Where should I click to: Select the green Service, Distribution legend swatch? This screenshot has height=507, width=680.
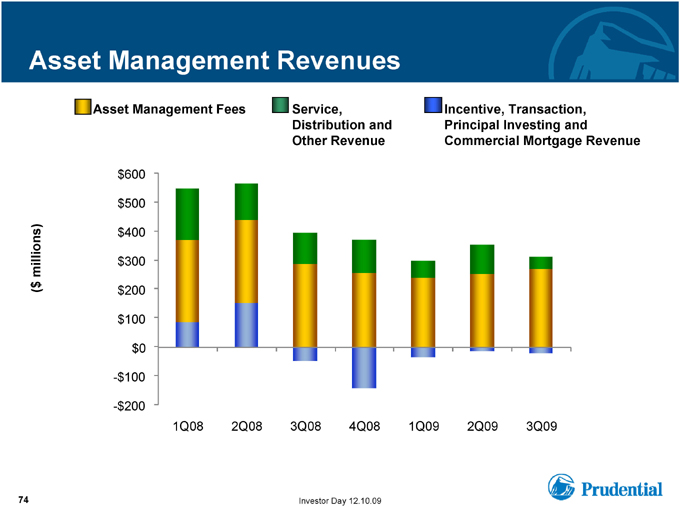coord(280,105)
